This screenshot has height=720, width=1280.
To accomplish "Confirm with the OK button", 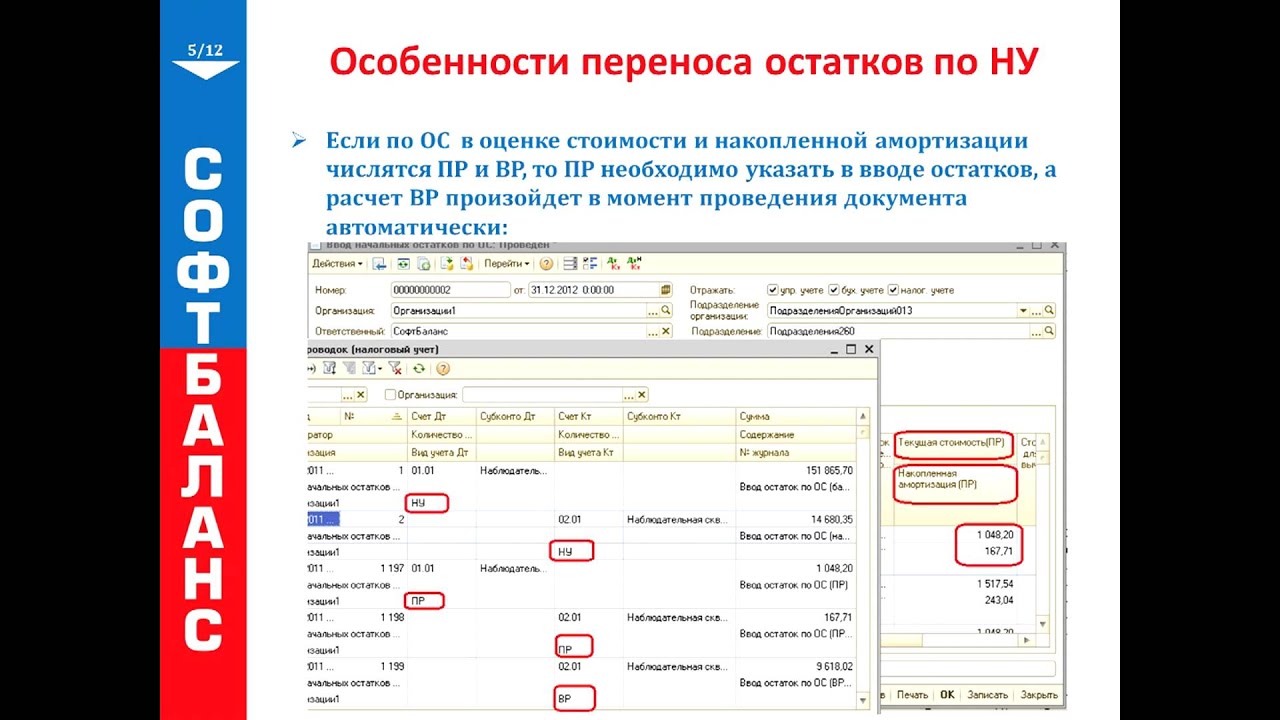I will tap(947, 695).
